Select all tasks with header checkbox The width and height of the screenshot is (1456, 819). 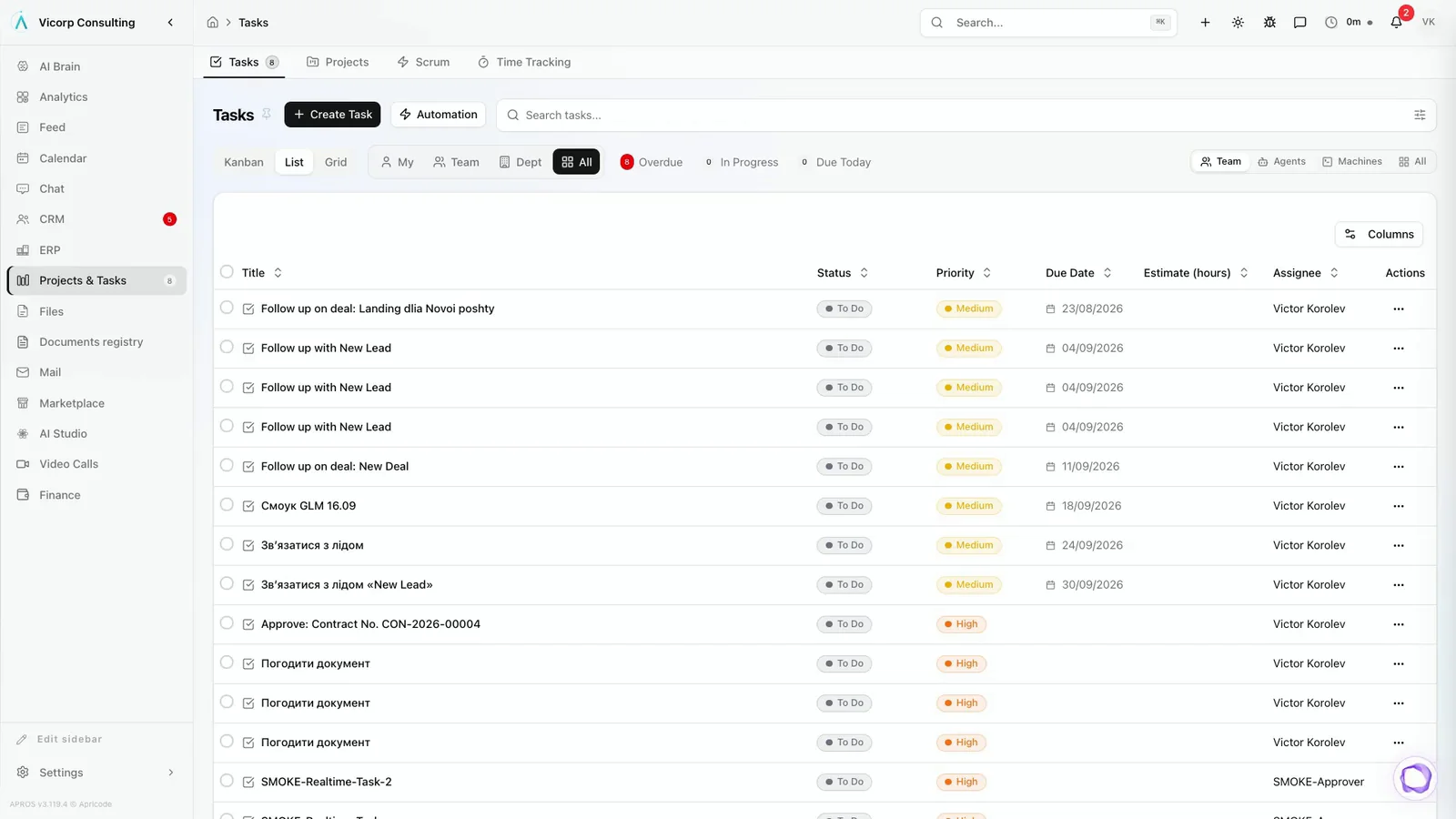tap(227, 271)
